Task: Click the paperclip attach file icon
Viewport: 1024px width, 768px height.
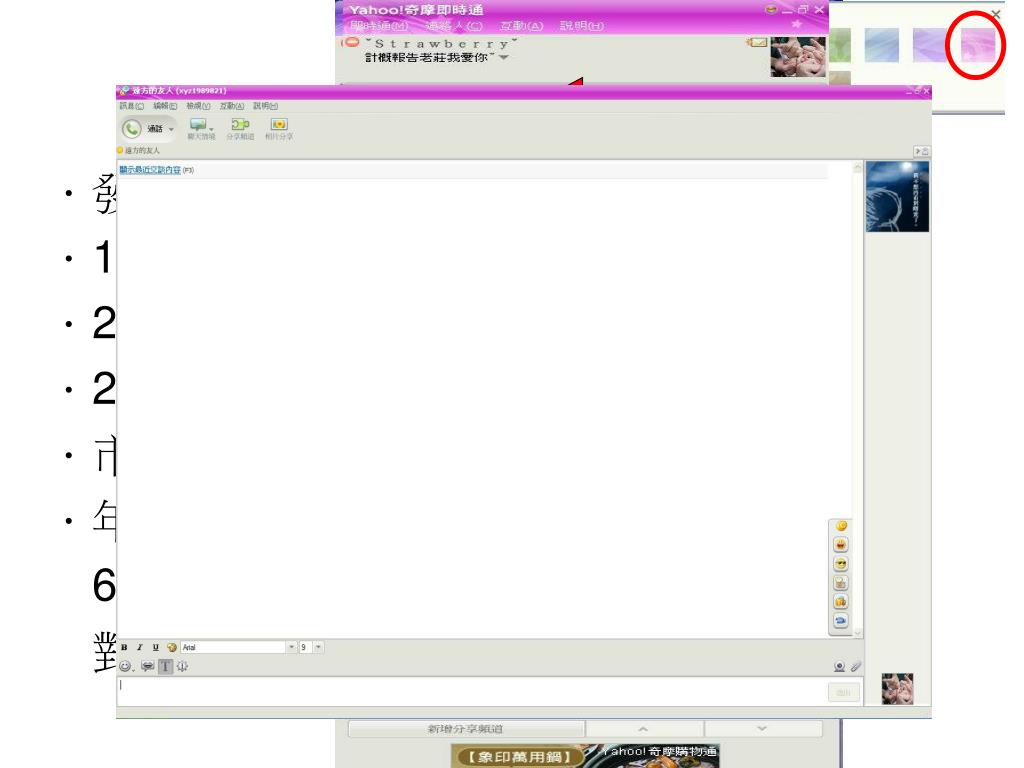Action: click(856, 666)
